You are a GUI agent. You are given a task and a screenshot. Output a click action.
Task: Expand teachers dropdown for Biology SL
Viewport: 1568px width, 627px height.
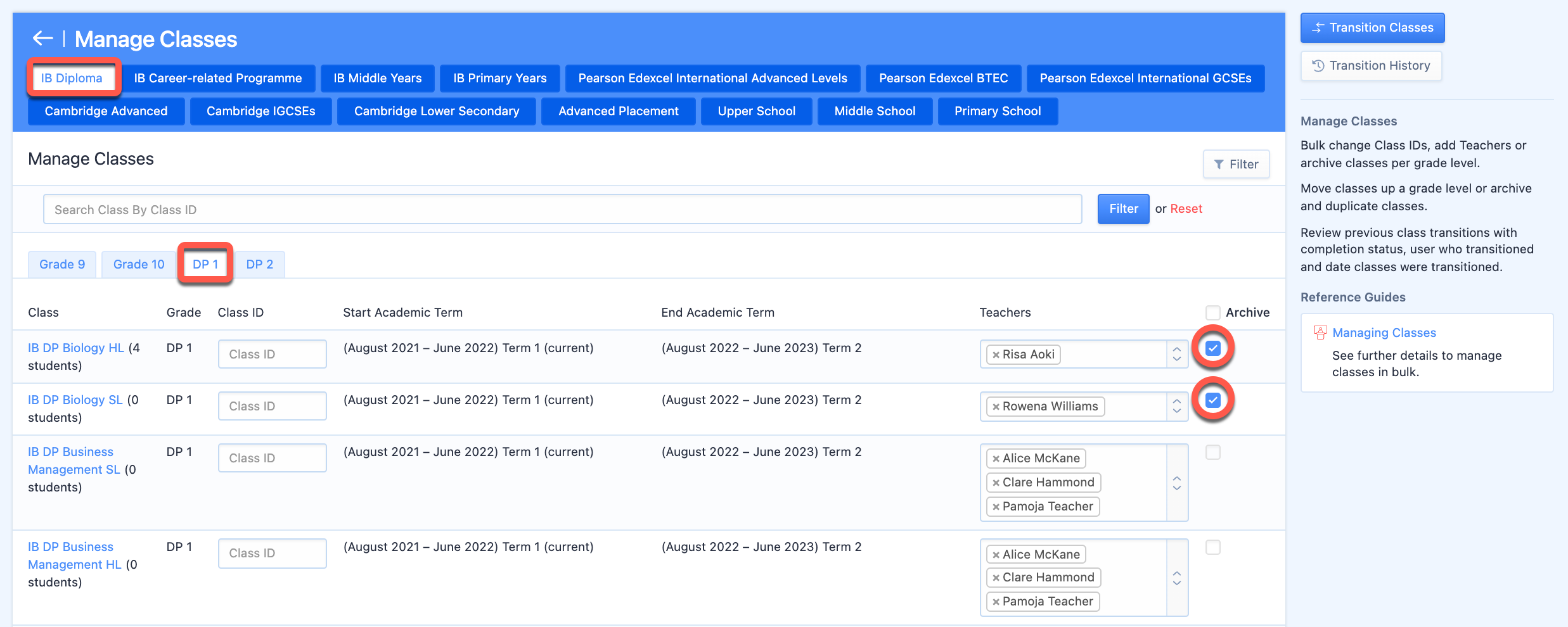[1177, 406]
